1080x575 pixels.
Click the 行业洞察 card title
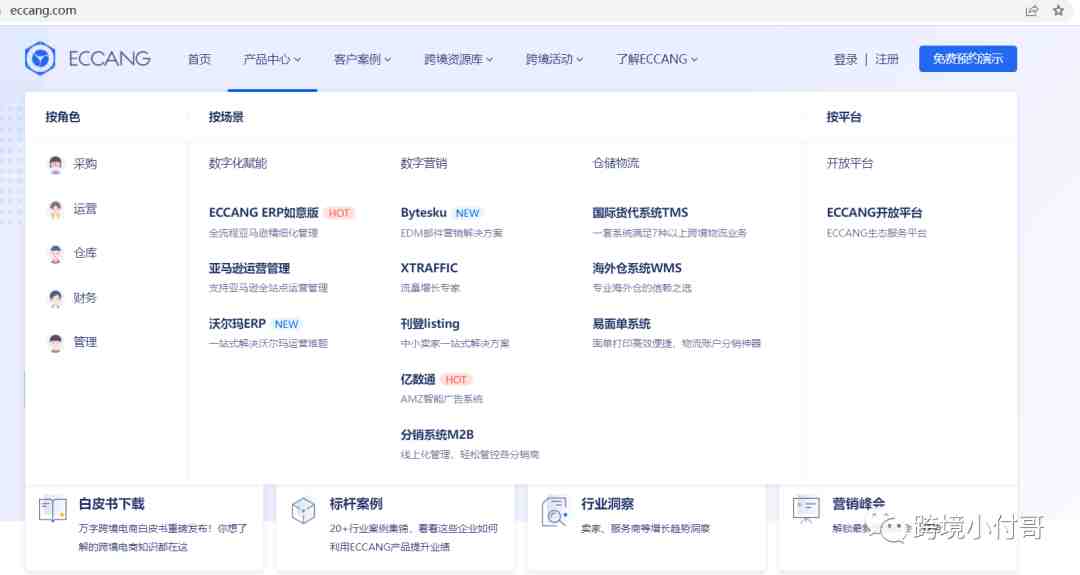(608, 504)
